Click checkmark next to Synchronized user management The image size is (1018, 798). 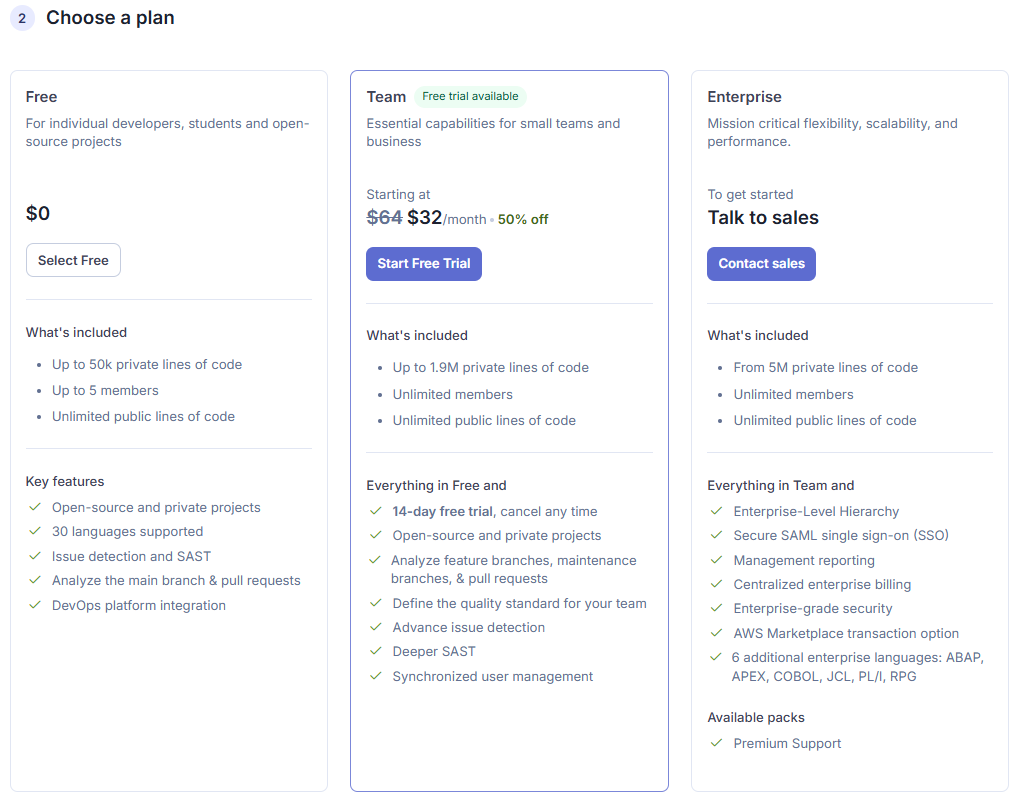click(376, 677)
